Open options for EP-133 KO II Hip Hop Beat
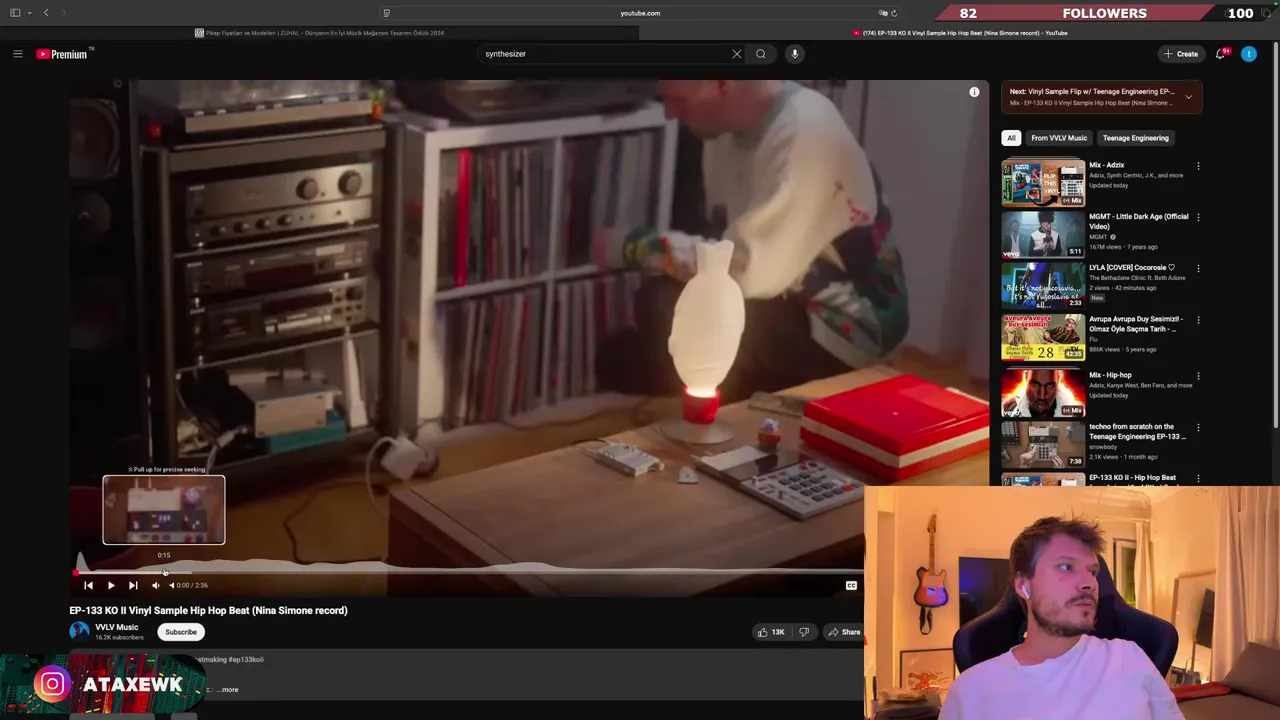Screen dimensions: 1280x720 [x=1198, y=478]
